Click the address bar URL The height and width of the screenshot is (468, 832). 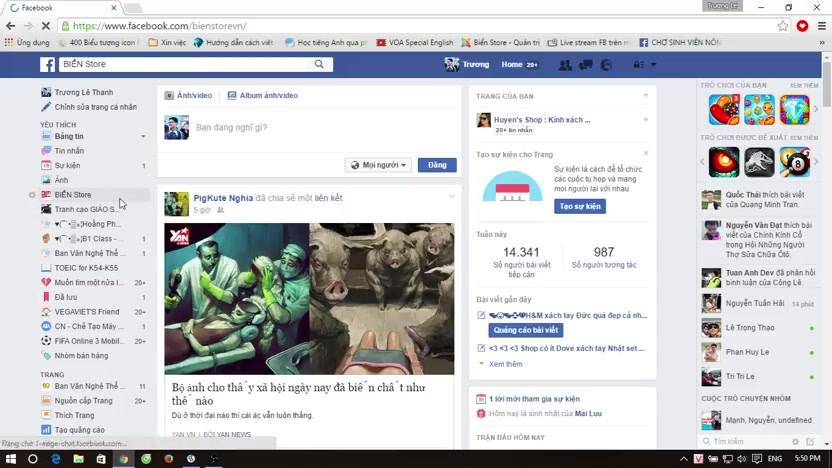click(159, 26)
